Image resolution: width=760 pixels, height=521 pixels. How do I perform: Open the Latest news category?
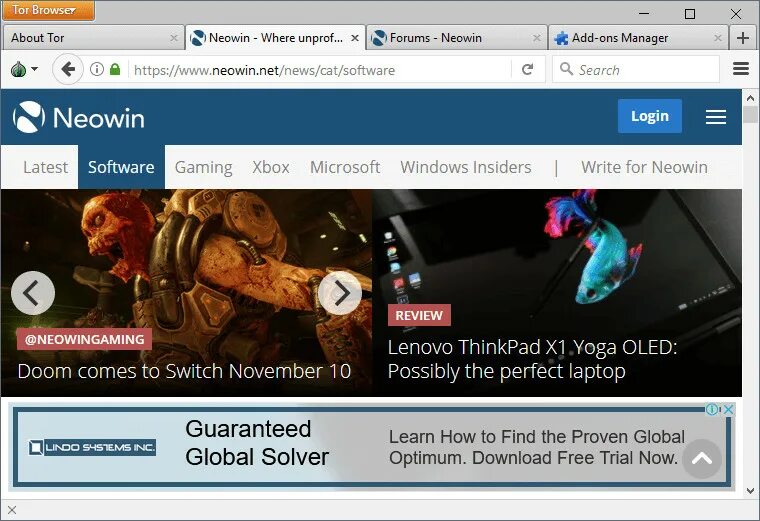coord(45,167)
